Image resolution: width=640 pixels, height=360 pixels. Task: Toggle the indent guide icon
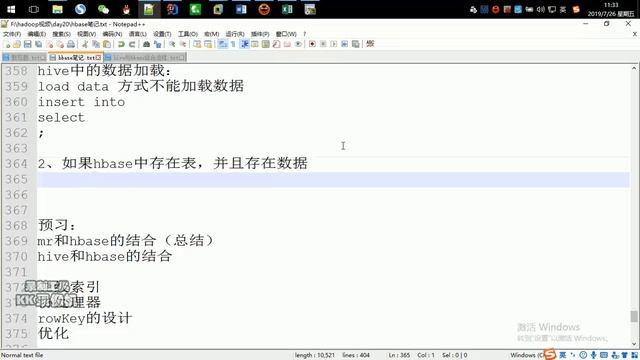244,44
